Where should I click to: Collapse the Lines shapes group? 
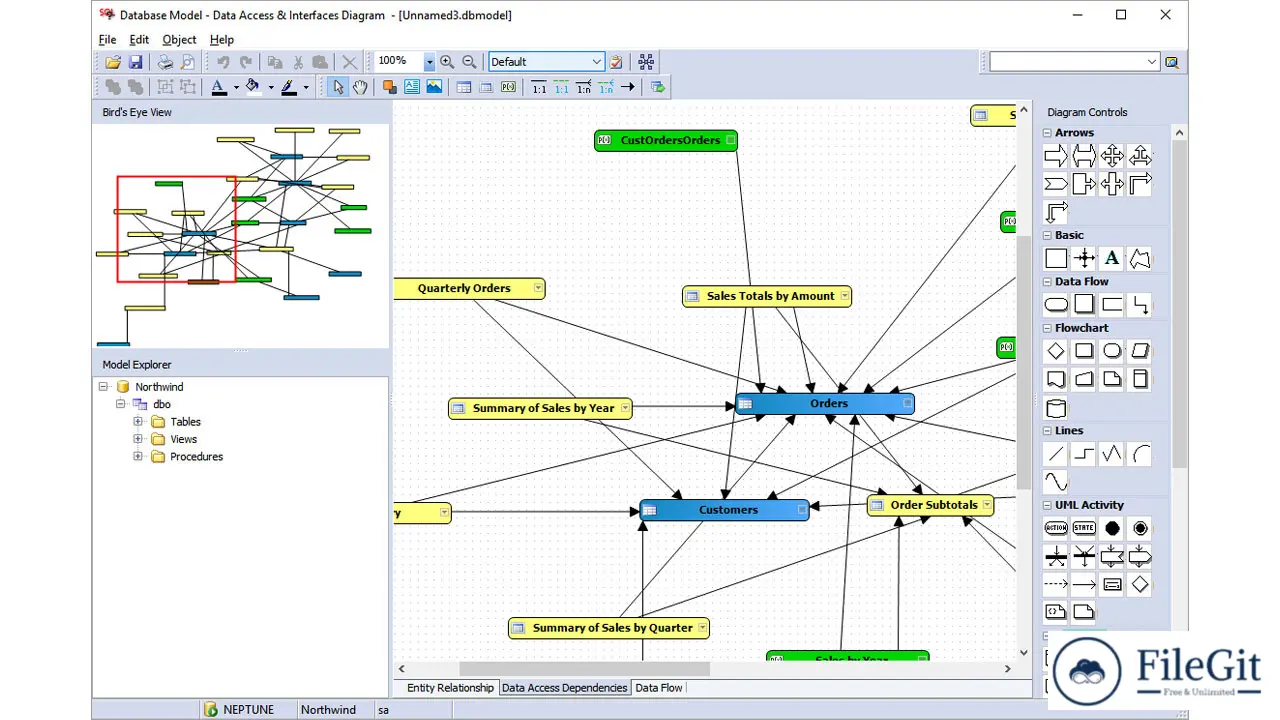(x=1048, y=431)
